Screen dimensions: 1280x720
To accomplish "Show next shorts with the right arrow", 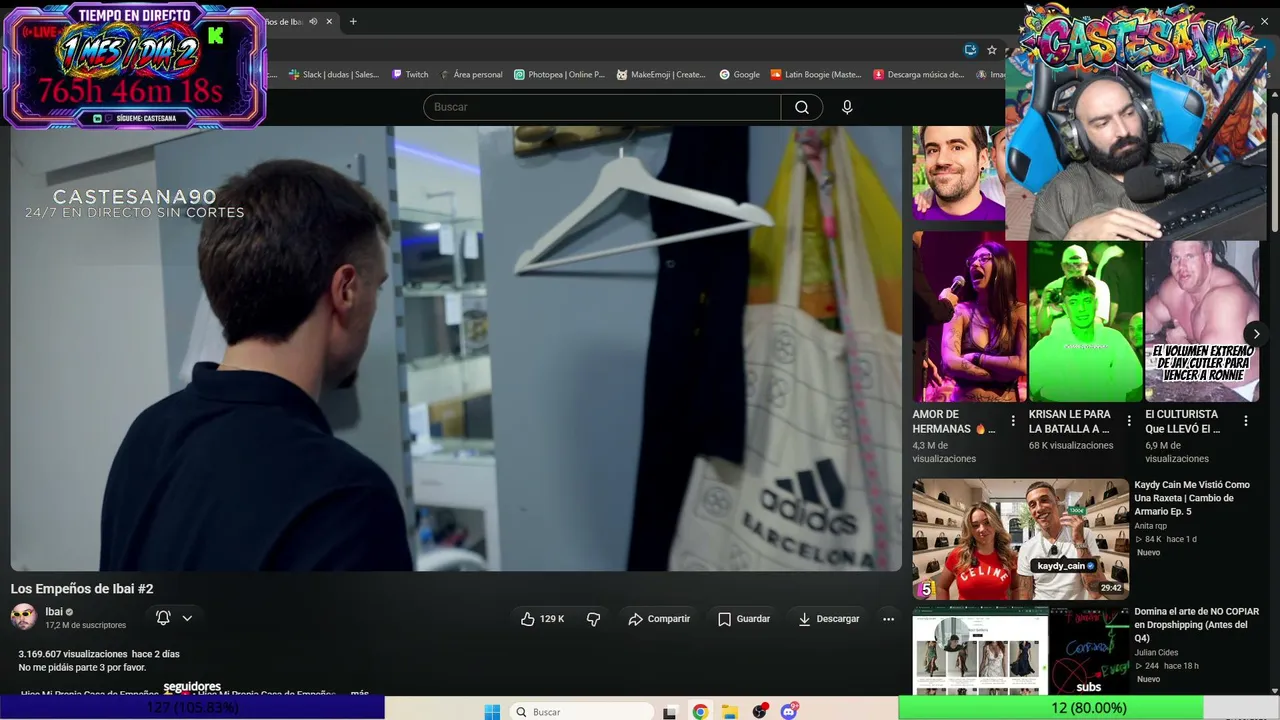I will [x=1257, y=334].
